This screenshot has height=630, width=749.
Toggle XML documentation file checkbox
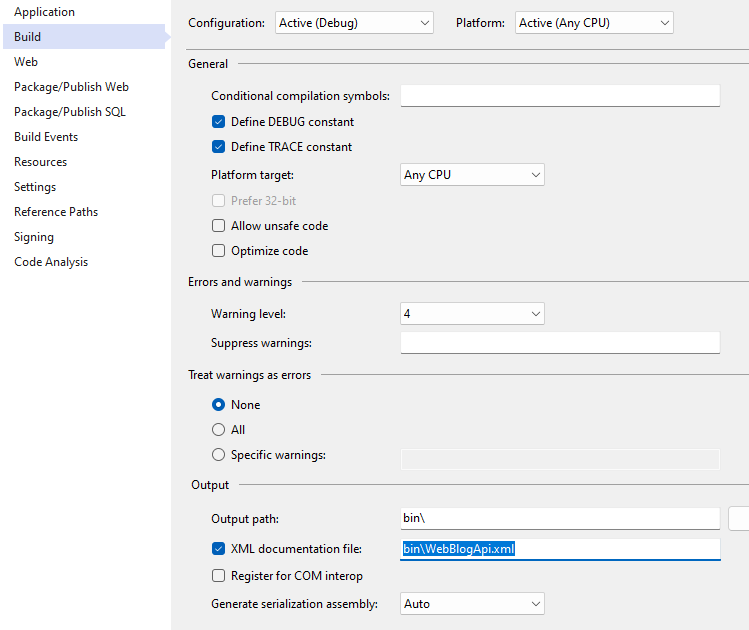point(219,549)
